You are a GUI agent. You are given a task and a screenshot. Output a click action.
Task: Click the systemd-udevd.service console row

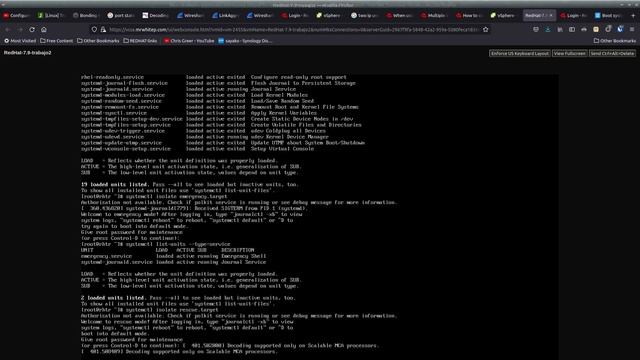tap(204, 137)
